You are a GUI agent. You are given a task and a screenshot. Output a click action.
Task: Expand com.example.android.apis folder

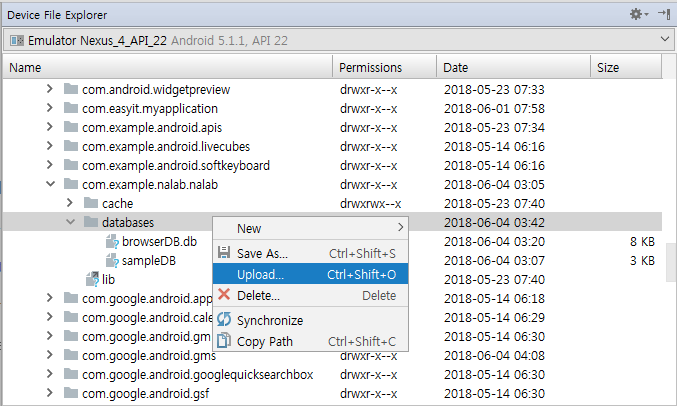click(x=50, y=127)
